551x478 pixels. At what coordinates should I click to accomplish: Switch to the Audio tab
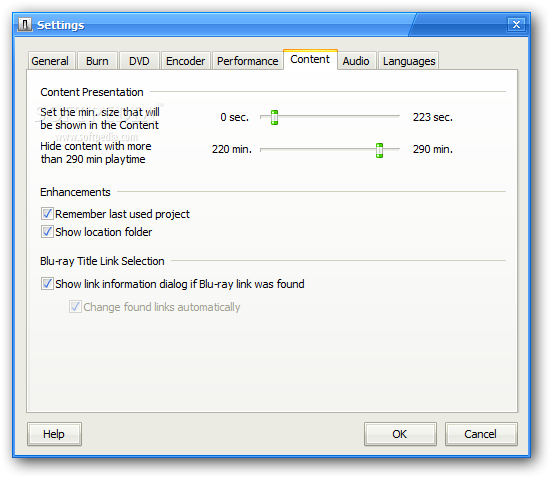[x=356, y=61]
